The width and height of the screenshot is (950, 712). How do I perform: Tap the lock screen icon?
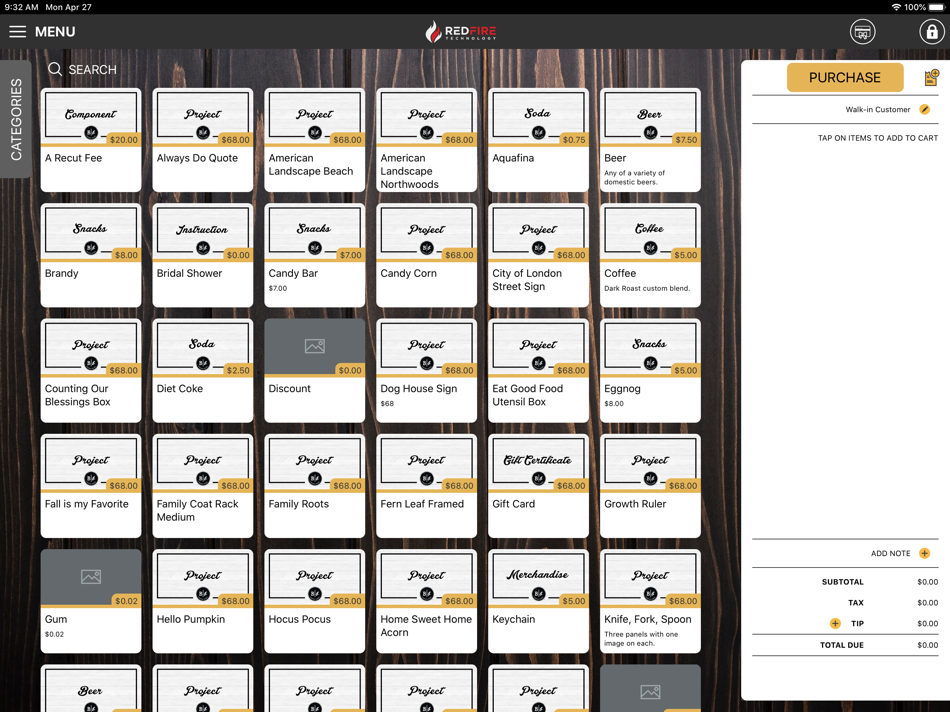tap(932, 32)
